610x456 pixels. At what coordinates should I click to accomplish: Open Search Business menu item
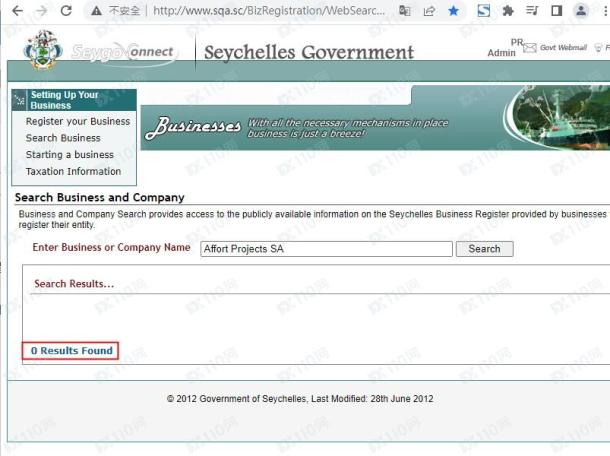click(x=63, y=138)
